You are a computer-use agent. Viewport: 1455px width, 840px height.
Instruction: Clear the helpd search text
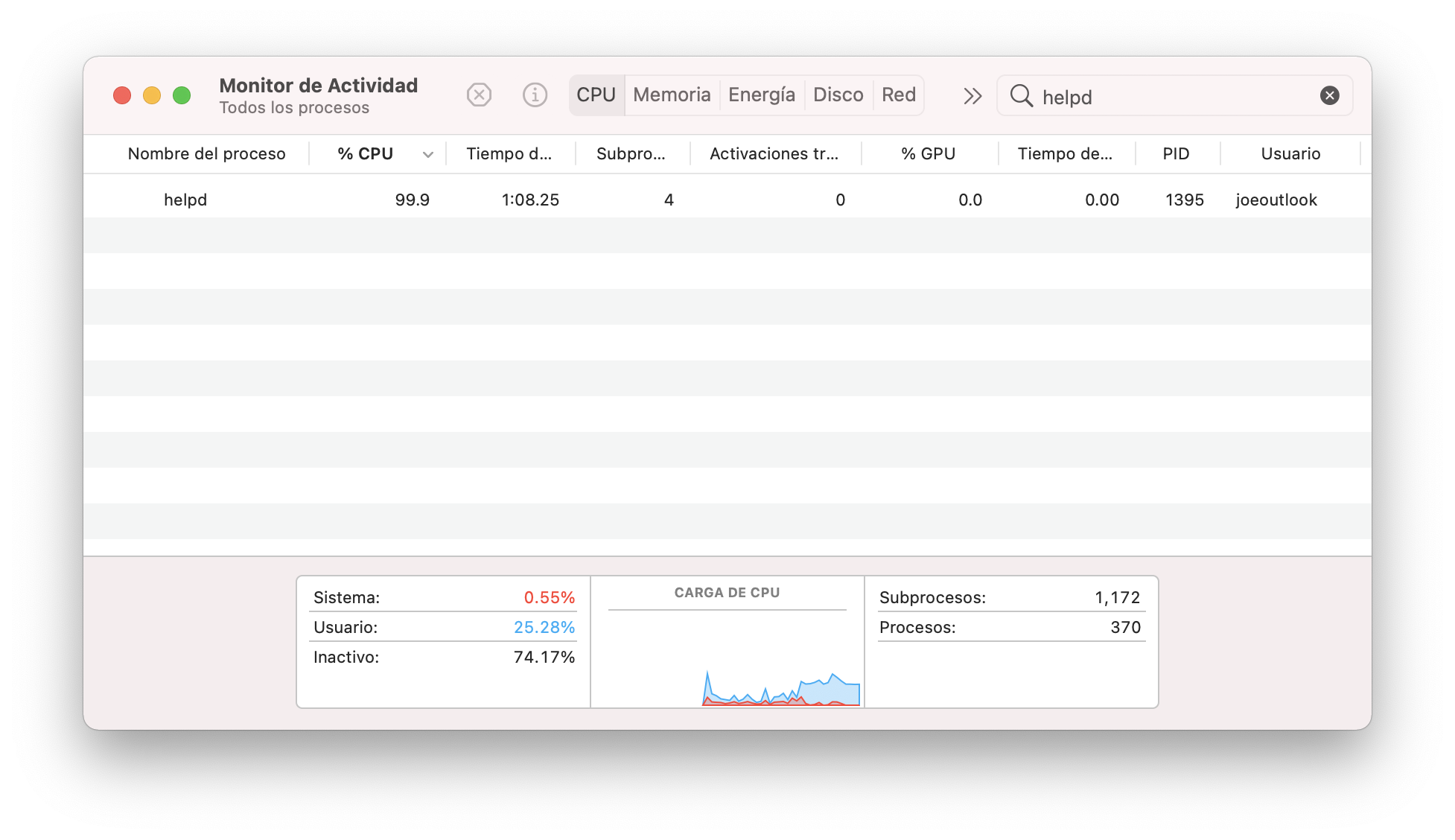[x=1329, y=95]
